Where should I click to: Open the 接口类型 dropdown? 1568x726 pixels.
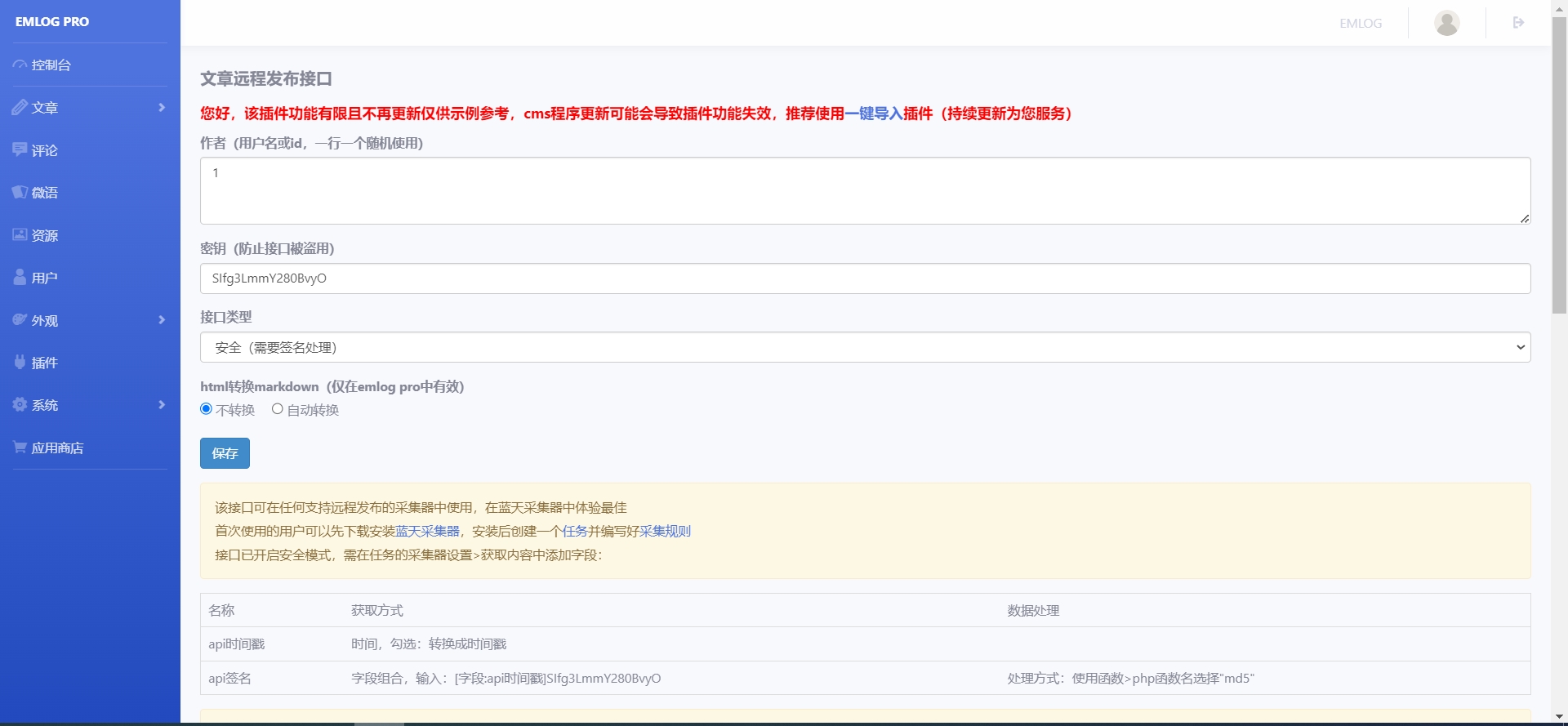[865, 347]
